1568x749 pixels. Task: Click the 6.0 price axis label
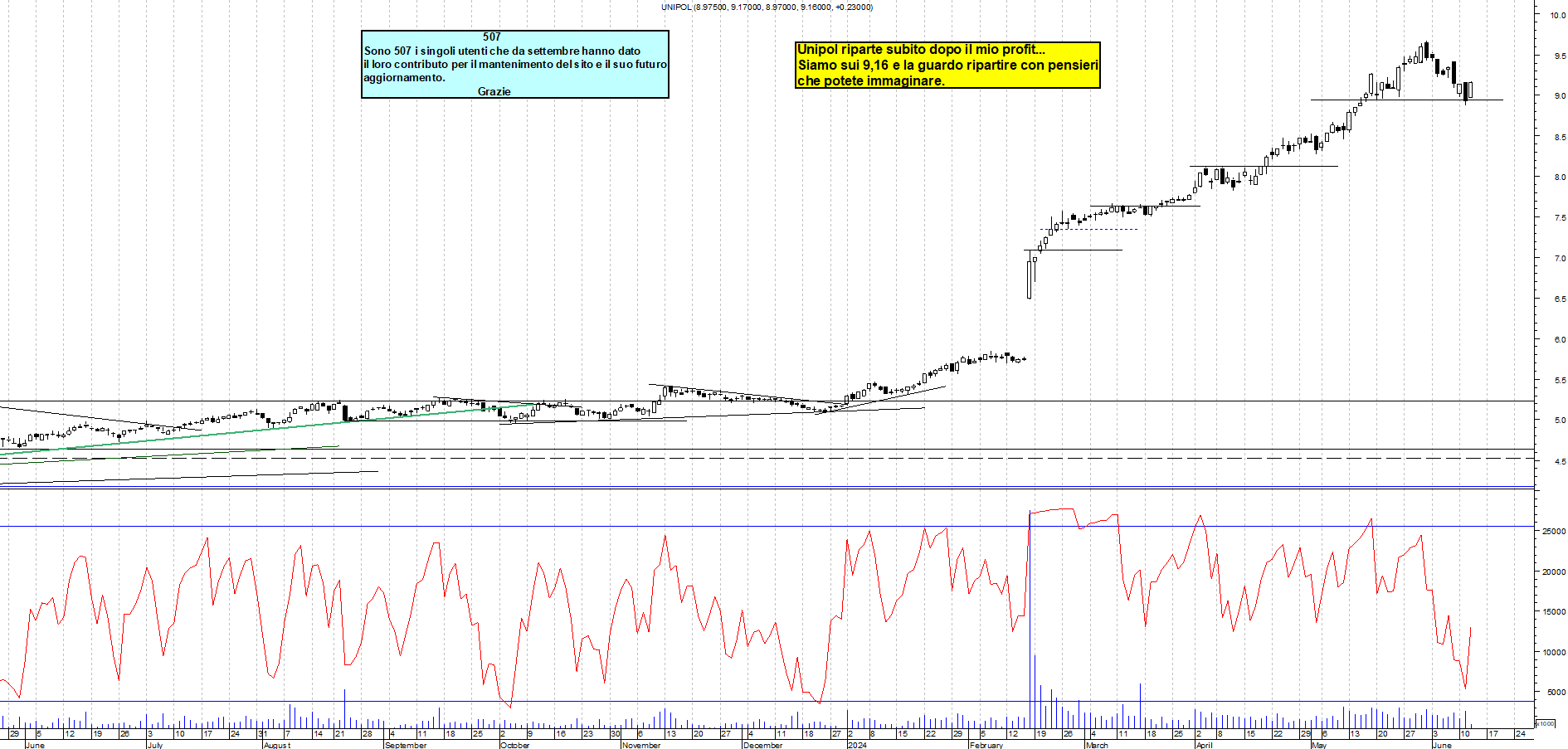pos(1559,339)
